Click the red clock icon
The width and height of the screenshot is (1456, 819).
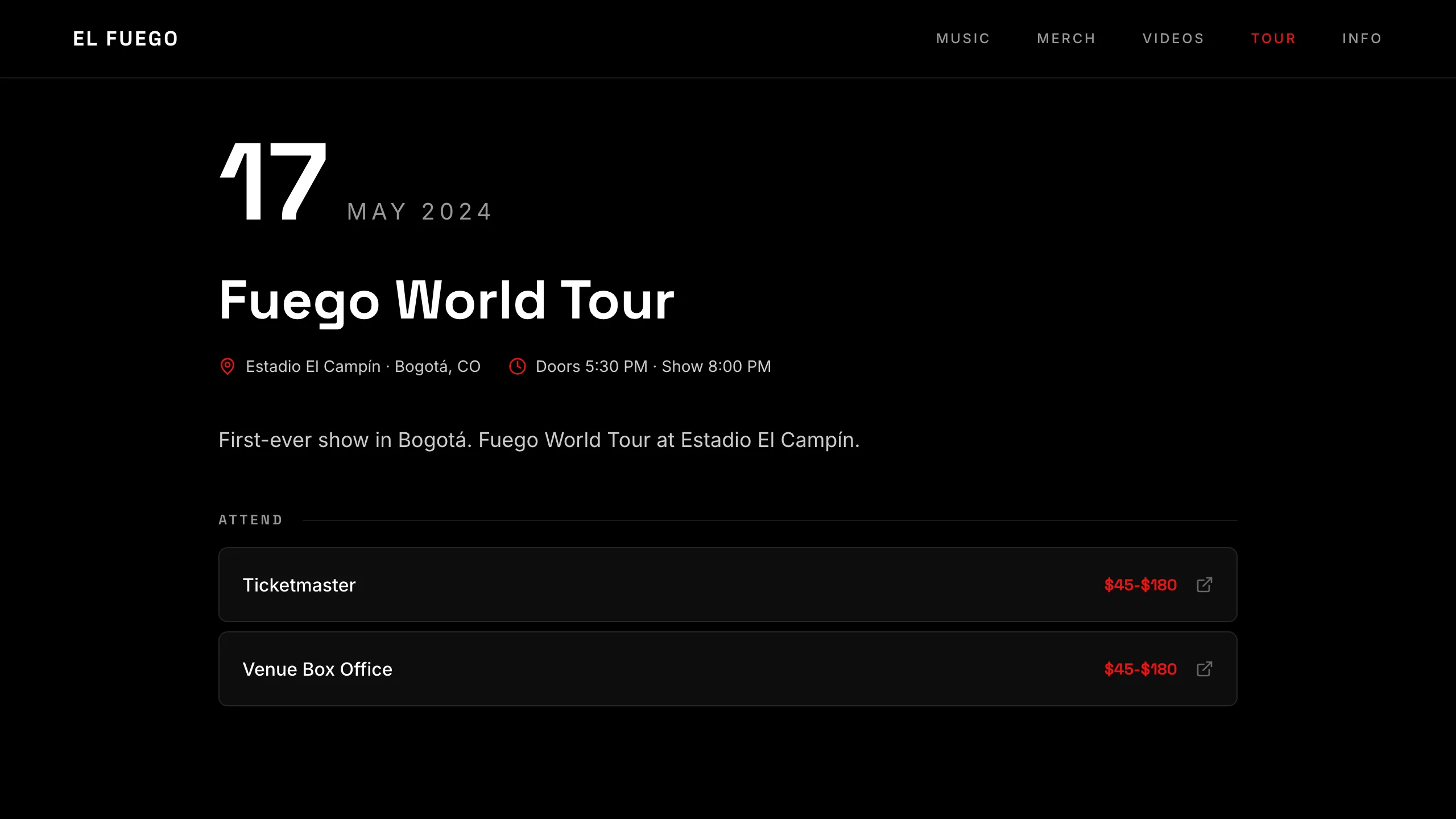tap(518, 367)
